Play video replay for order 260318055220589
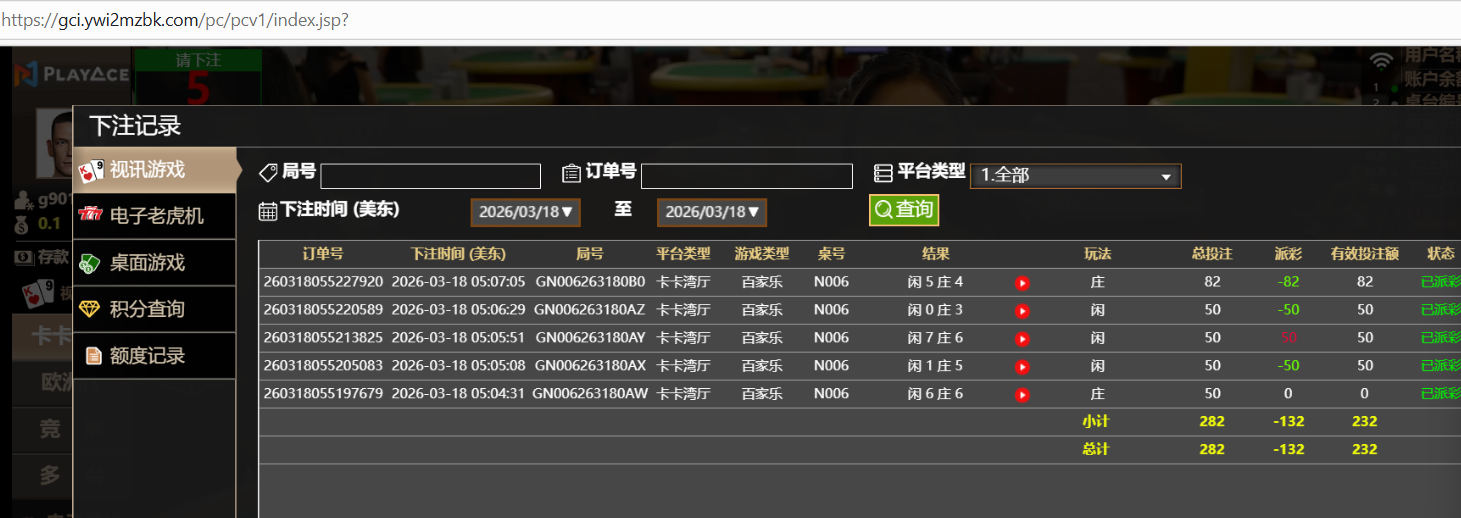The width and height of the screenshot is (1461, 518). tap(1022, 311)
